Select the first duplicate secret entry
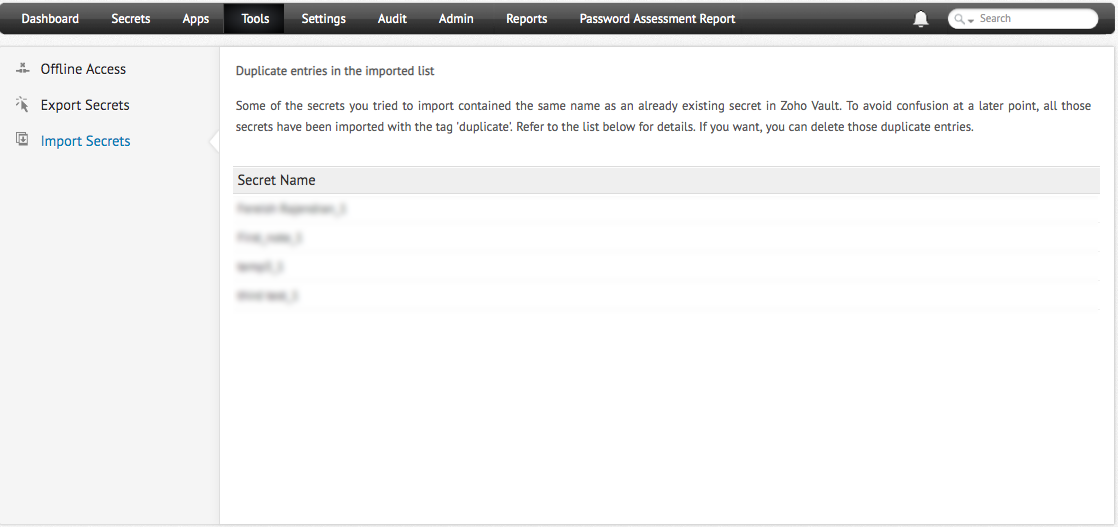 pyautogui.click(x=666, y=209)
